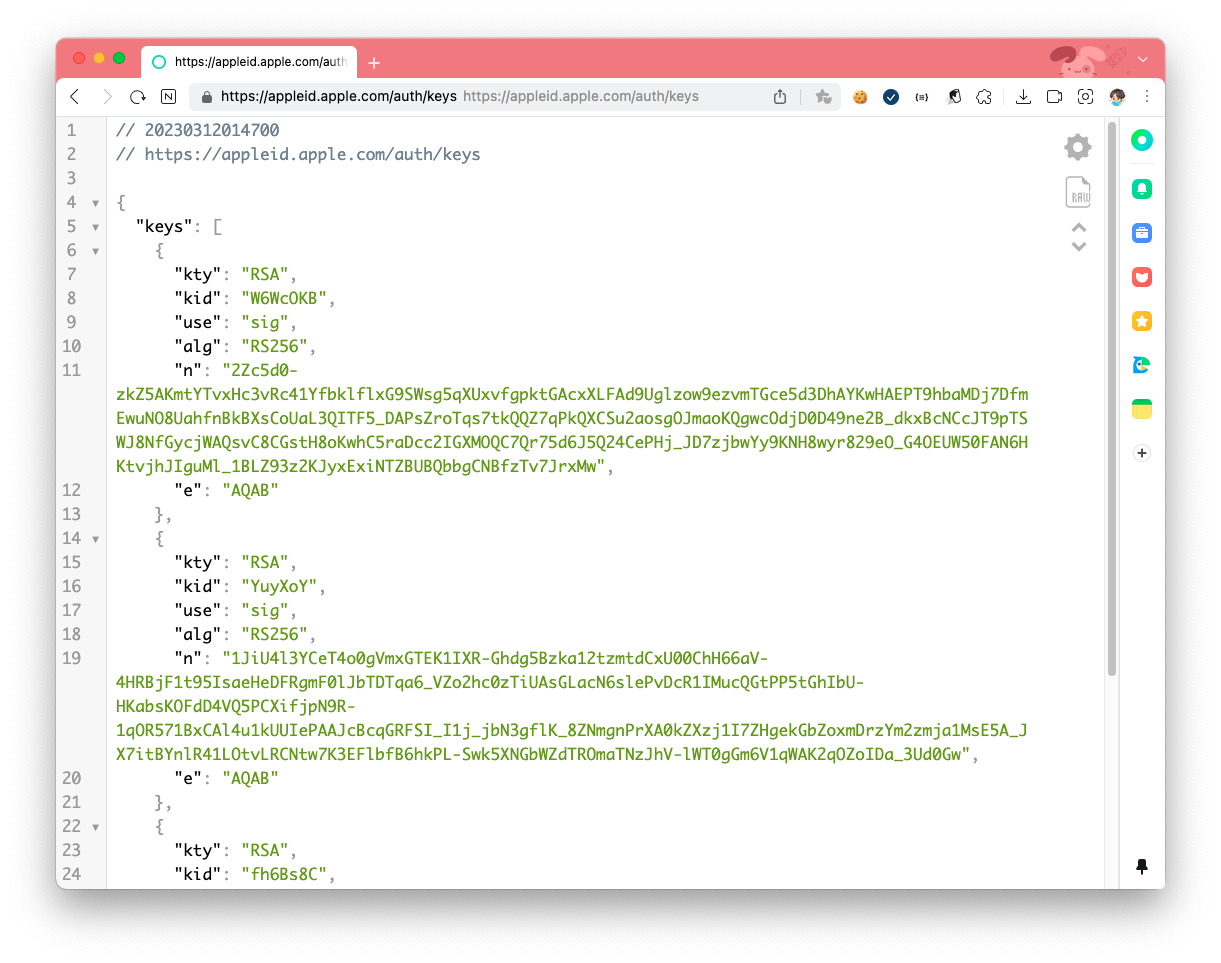Image resolution: width=1221 pixels, height=963 pixels.
Task: Open JSON viewer settings gear
Action: click(1078, 148)
